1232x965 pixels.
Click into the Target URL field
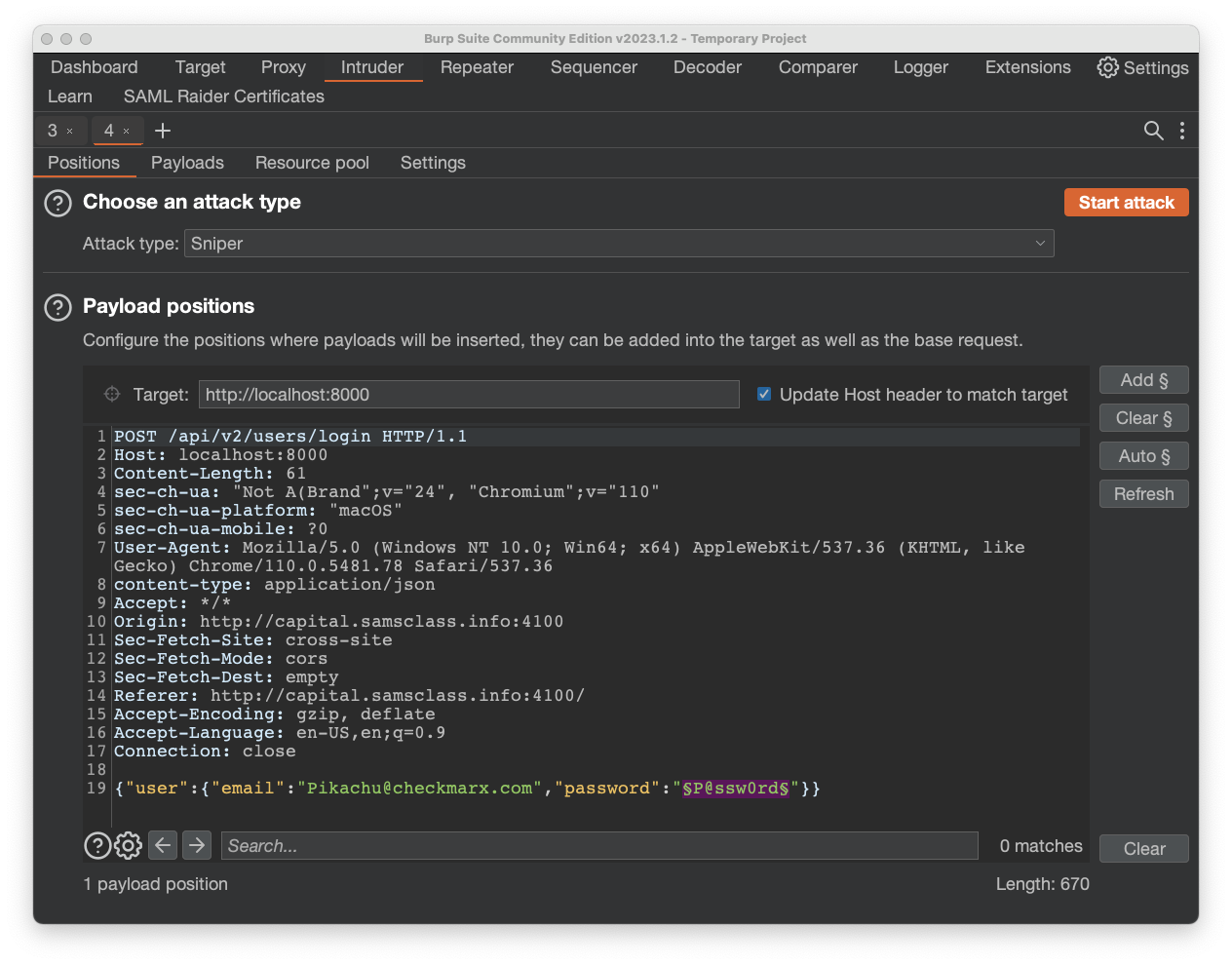(x=468, y=394)
